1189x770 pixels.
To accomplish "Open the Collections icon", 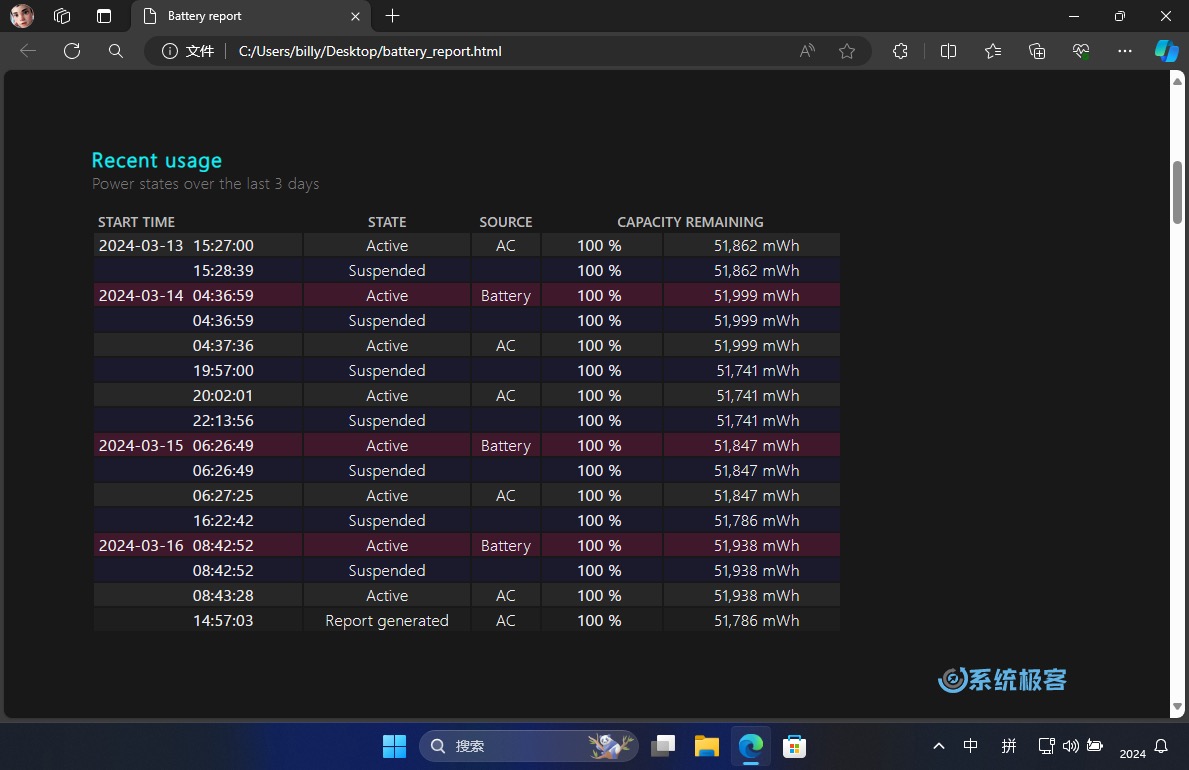I will point(1037,51).
